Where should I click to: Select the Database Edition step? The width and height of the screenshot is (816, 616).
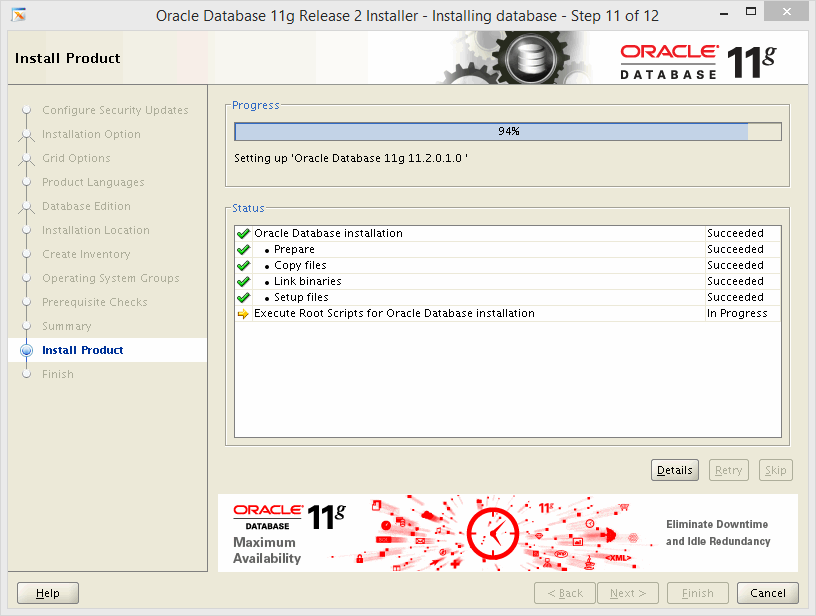click(86, 206)
